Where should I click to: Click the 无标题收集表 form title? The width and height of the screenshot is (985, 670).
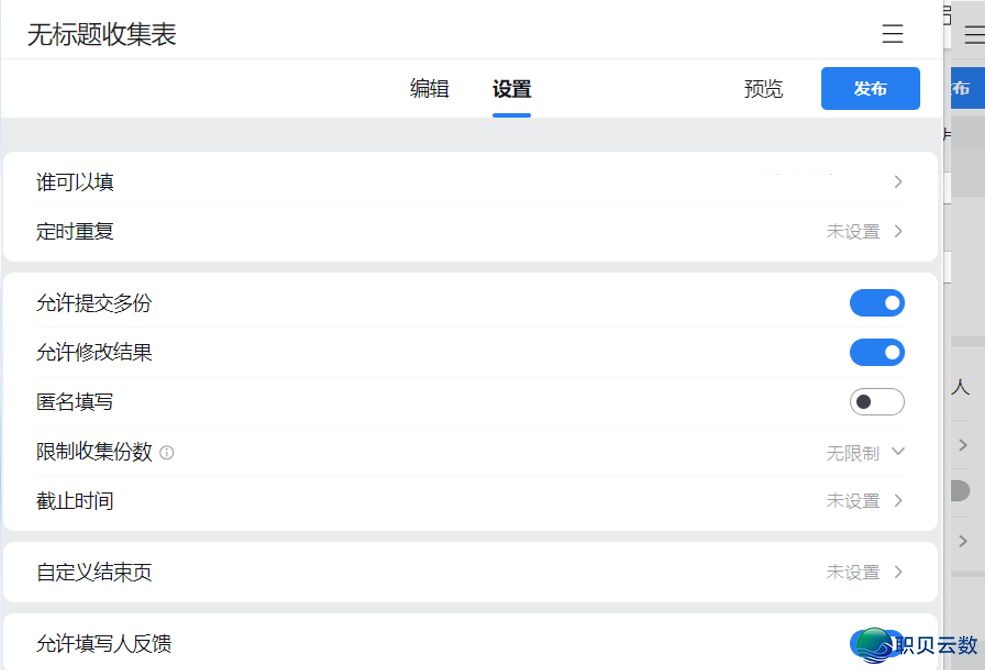[102, 35]
